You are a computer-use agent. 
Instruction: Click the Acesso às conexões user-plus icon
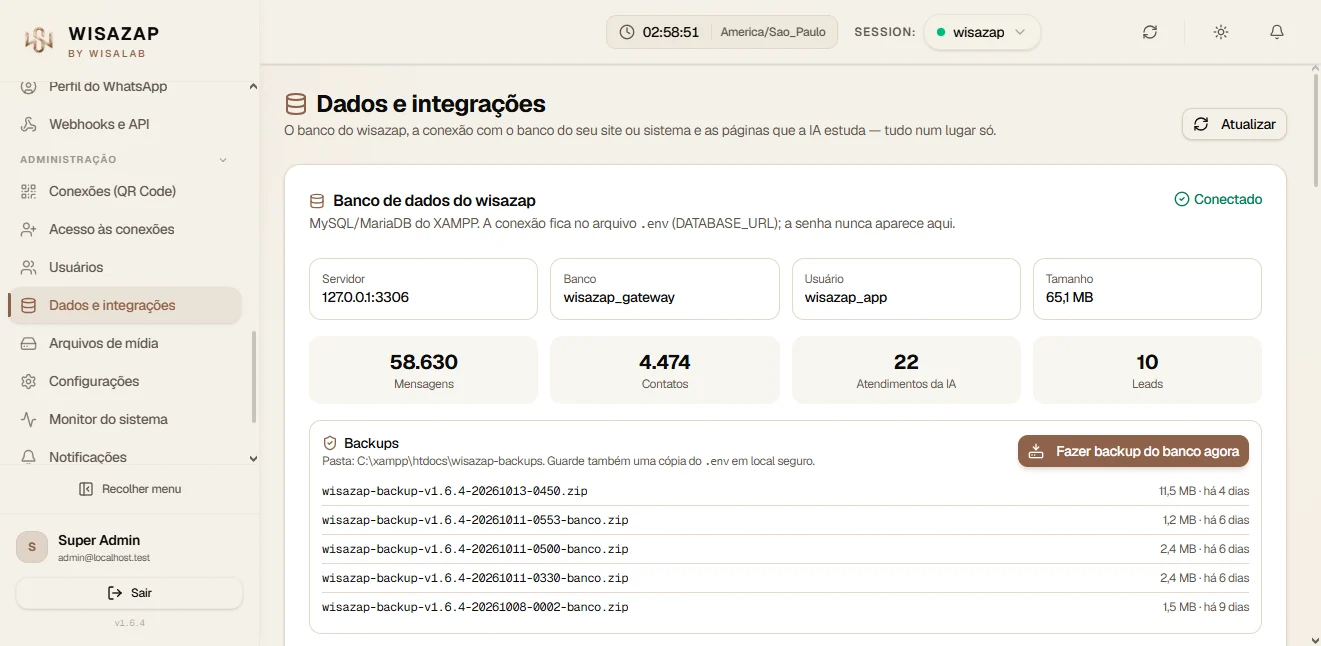[29, 229]
